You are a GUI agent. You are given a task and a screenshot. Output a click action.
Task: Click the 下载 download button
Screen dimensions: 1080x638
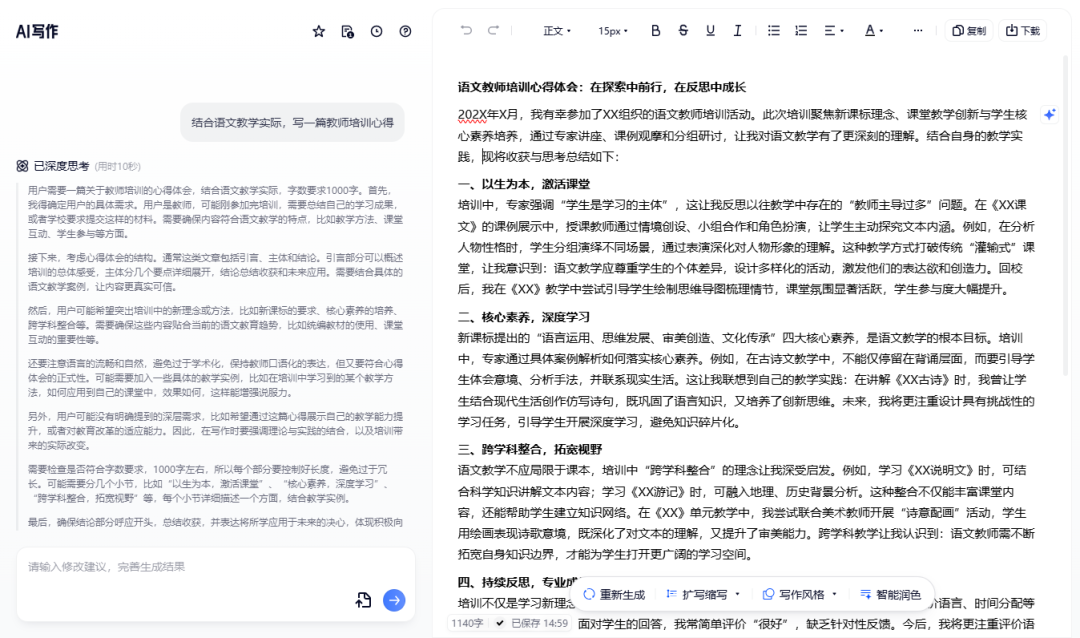click(1023, 31)
